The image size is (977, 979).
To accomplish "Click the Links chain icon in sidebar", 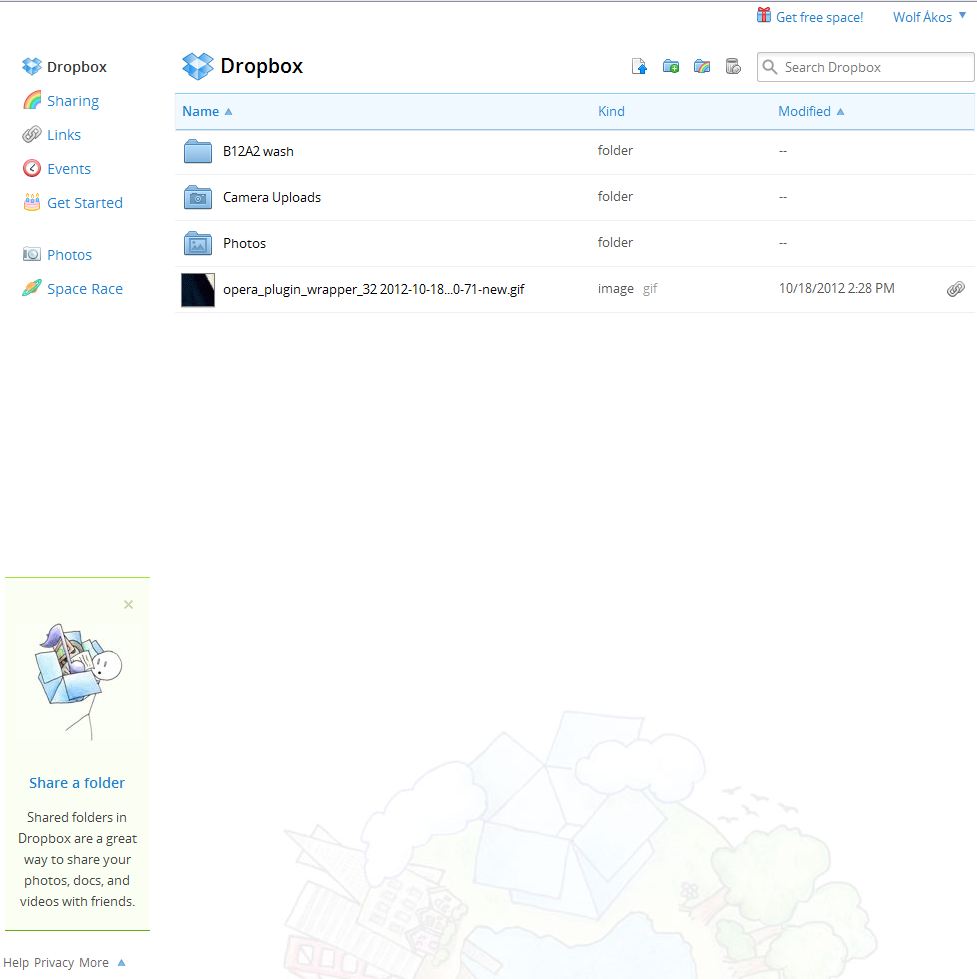I will point(32,134).
